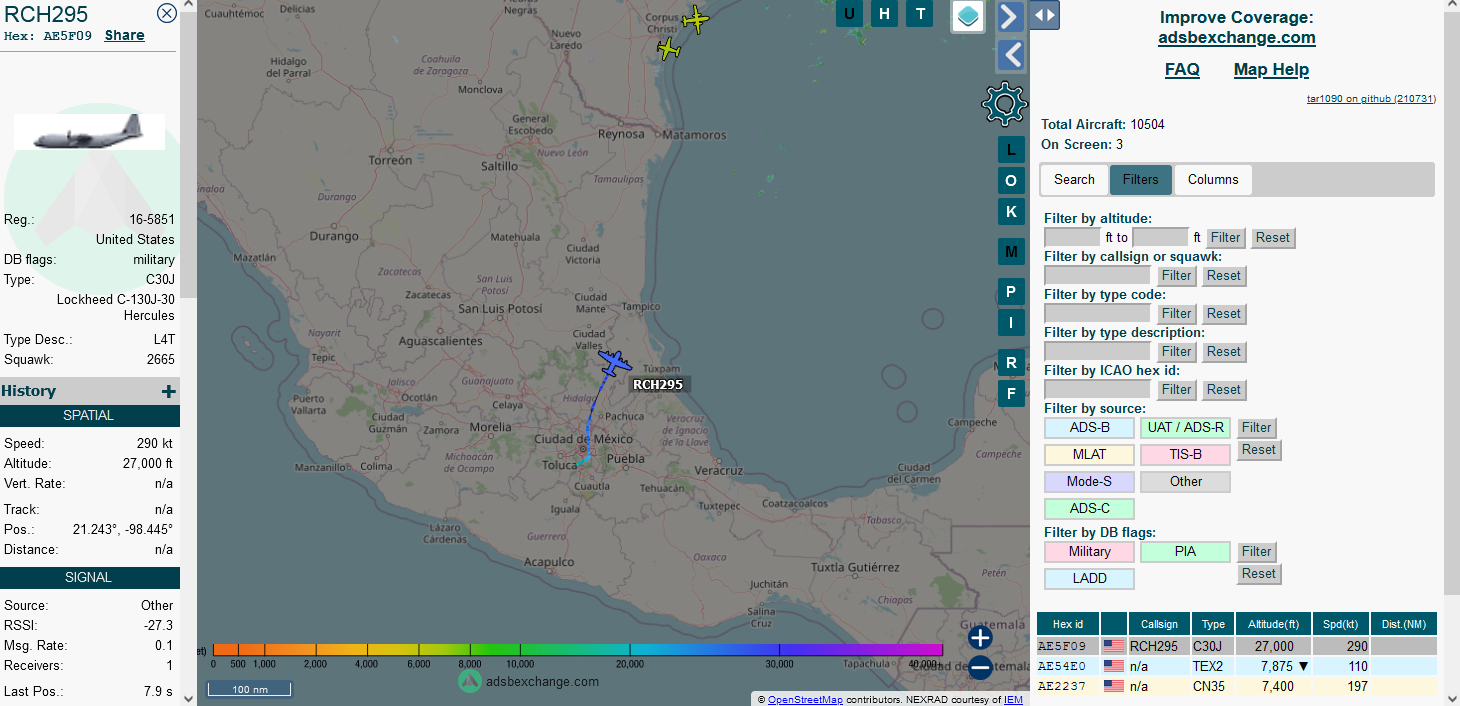Screen dimensions: 1460x706
Task: Switch to the Search tab
Action: click(1074, 180)
